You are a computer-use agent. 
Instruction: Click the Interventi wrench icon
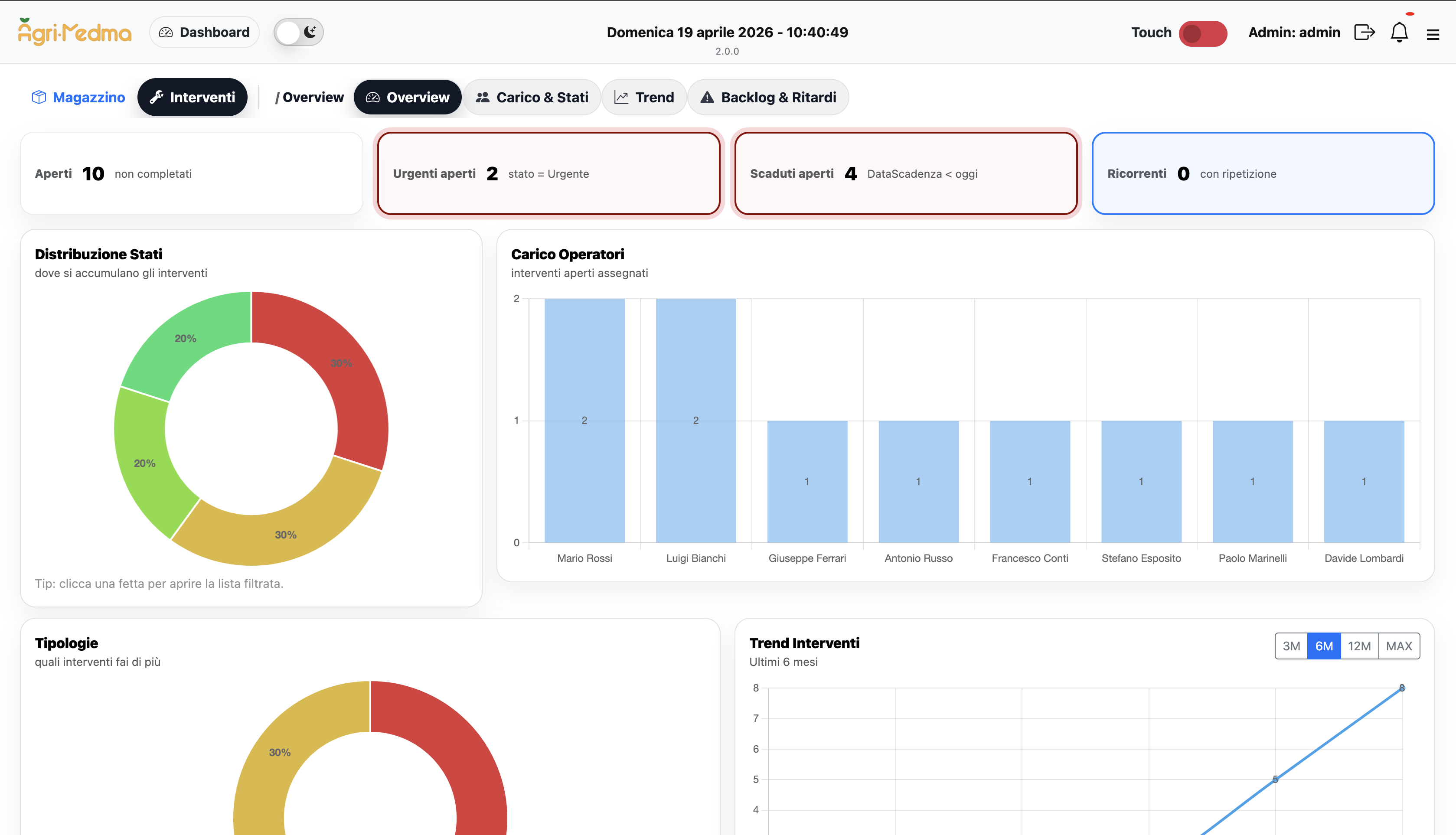click(x=157, y=98)
